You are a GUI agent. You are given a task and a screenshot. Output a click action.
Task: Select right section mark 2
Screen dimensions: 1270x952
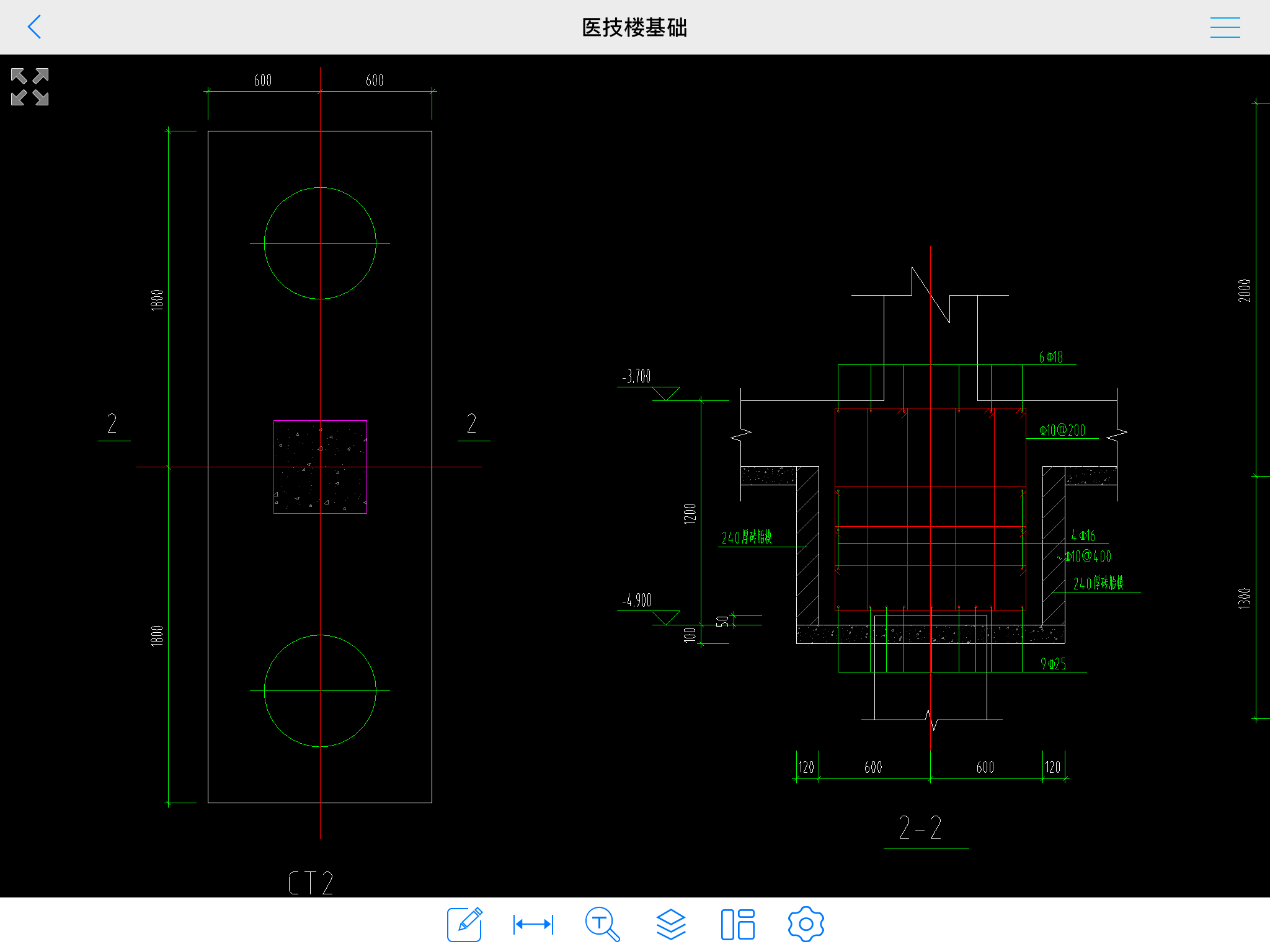tap(472, 423)
